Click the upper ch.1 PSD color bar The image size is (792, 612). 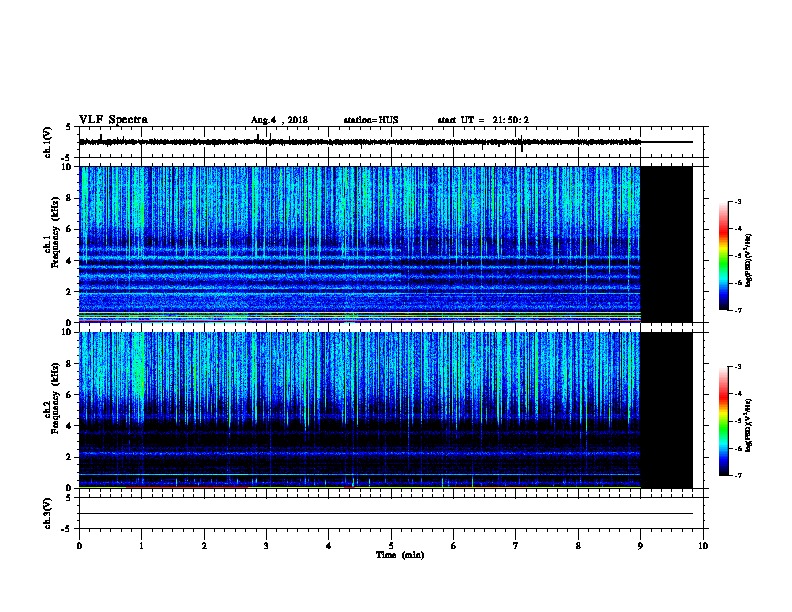(723, 256)
